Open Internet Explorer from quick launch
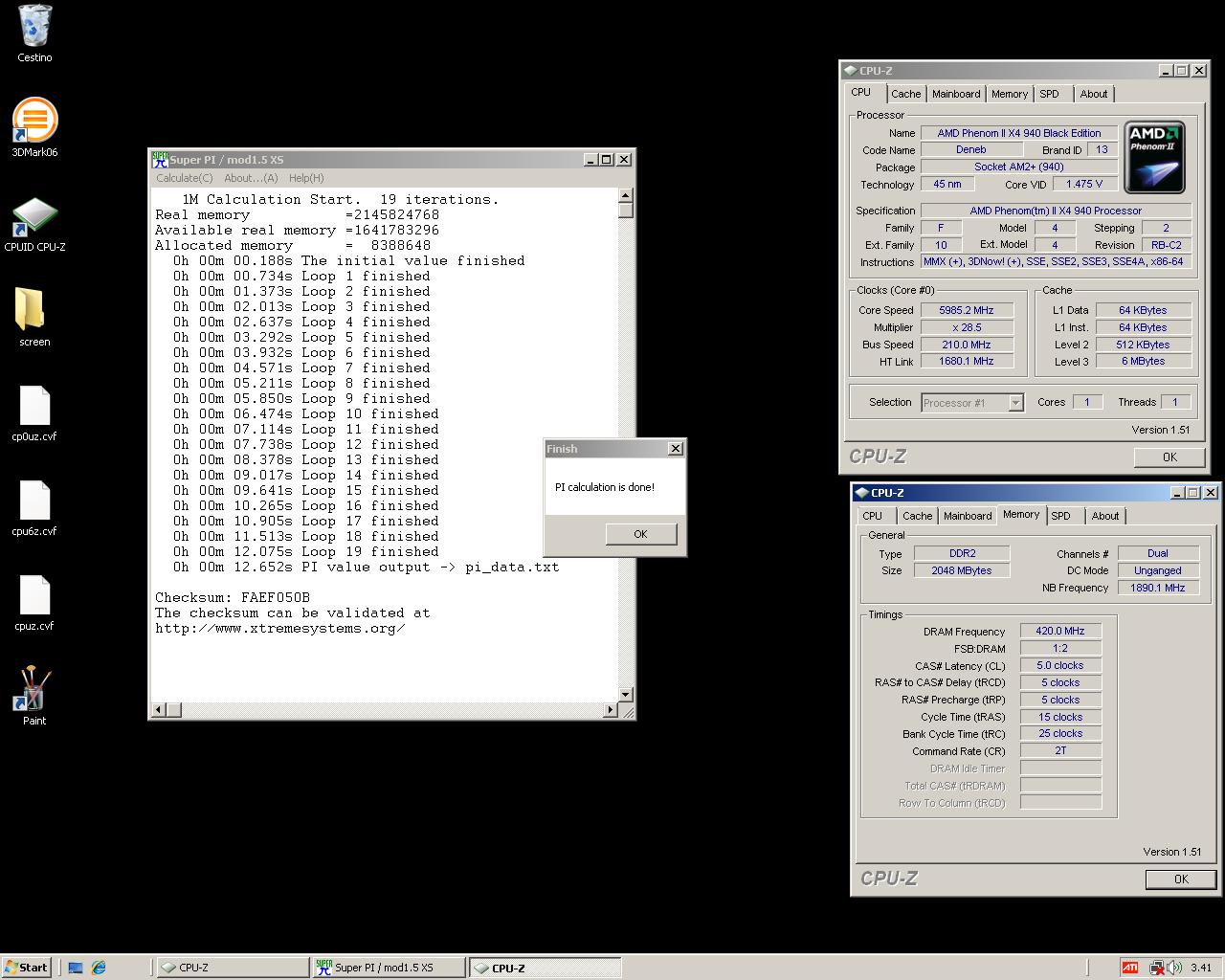The height and width of the screenshot is (980, 1225). point(99,968)
